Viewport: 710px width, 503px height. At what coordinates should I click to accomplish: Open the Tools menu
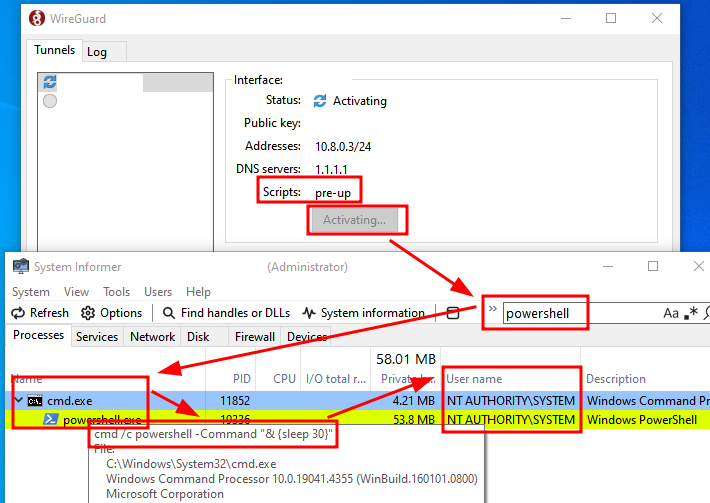117,291
